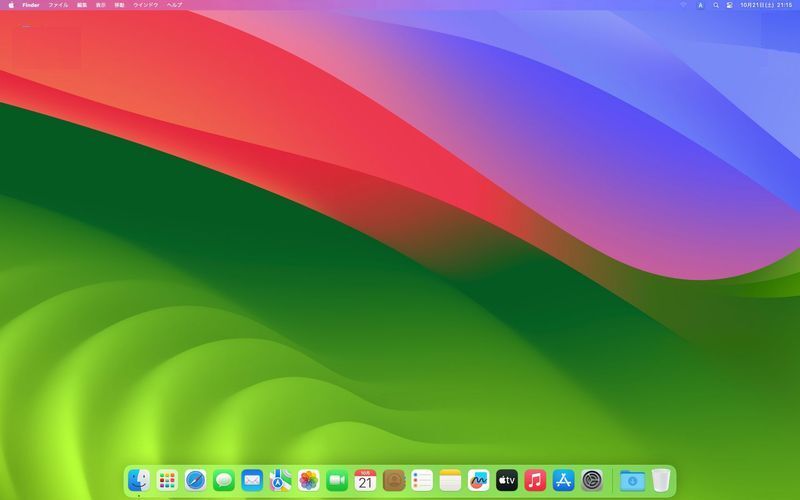Open Control Center in menu bar

(x=729, y=5)
